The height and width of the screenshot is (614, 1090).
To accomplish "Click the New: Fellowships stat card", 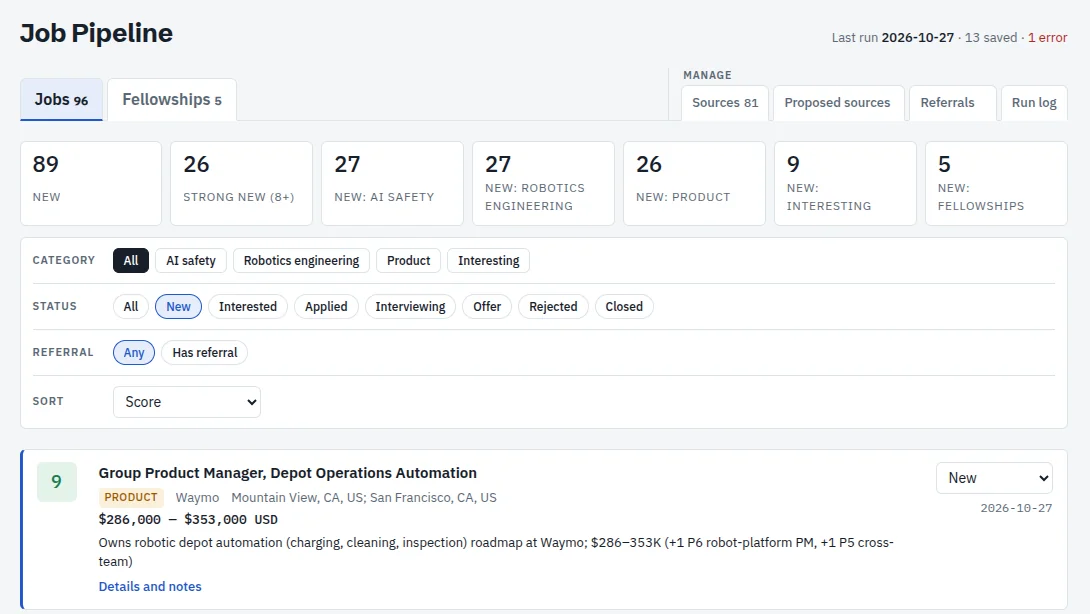I will coord(995,184).
